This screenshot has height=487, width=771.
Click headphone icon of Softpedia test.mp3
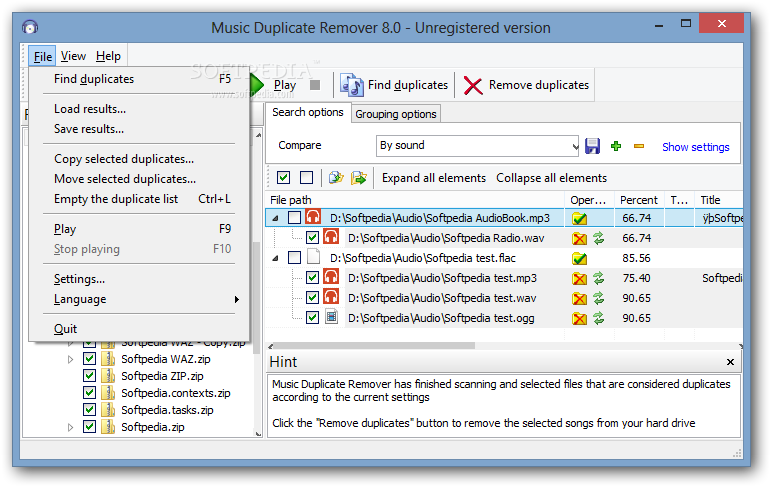[331, 277]
